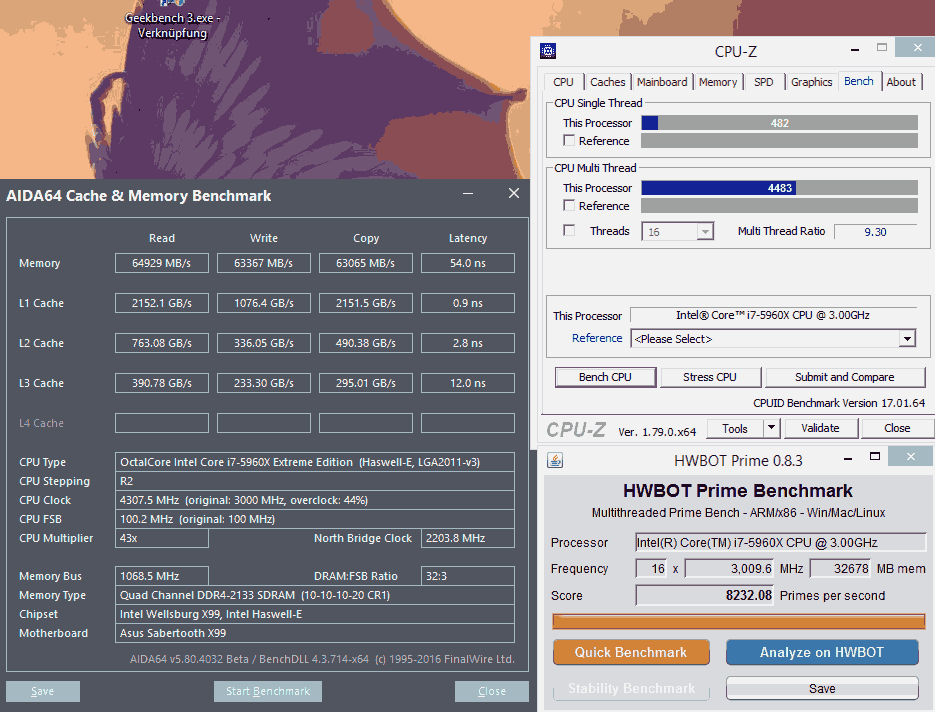This screenshot has width=935, height=712.
Task: Click the CPU-Z window title icon
Action: click(x=547, y=51)
